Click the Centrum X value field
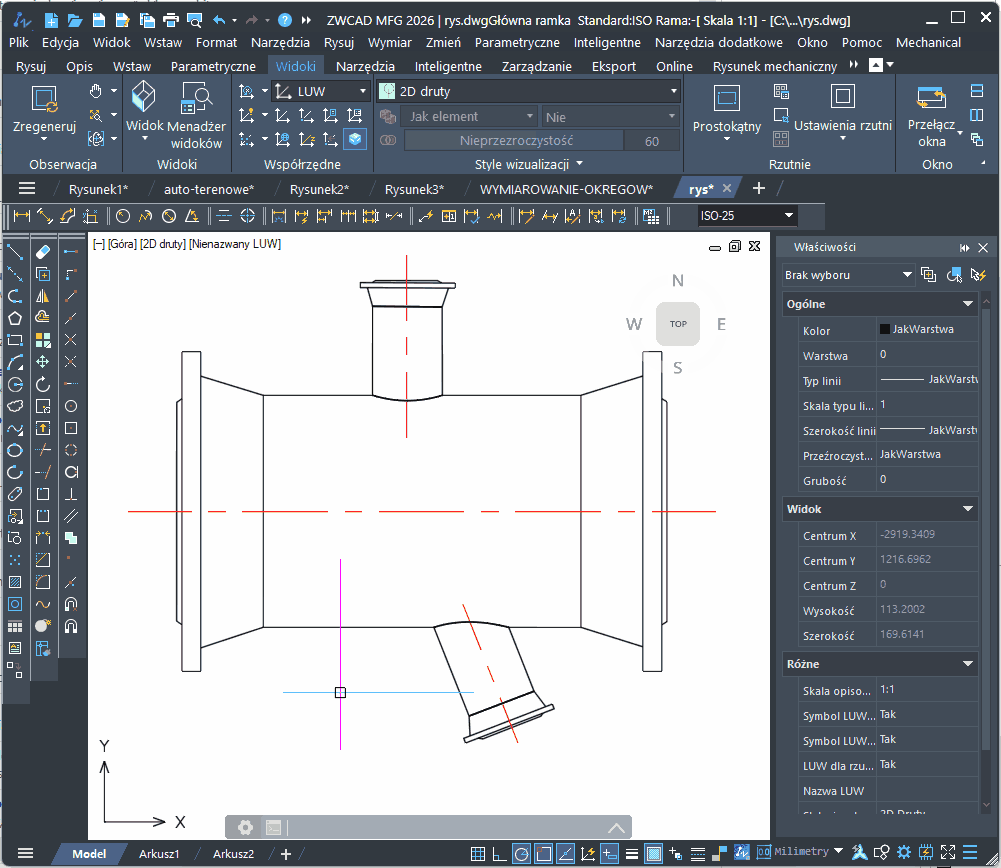Image resolution: width=1001 pixels, height=868 pixels. coord(927,535)
